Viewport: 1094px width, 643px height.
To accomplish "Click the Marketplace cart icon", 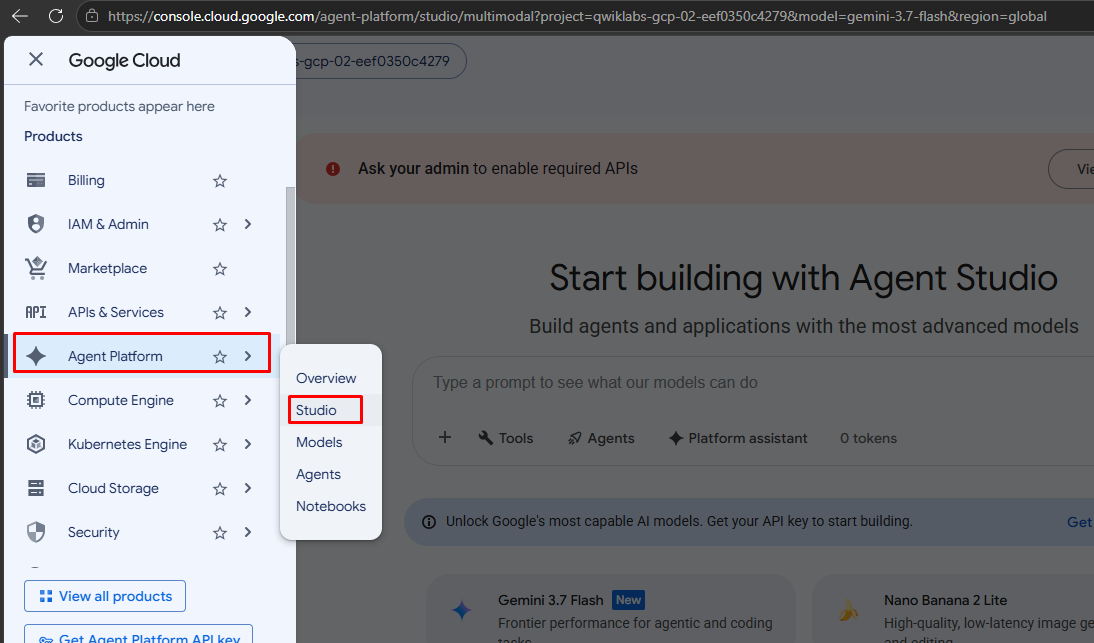I will coord(36,268).
